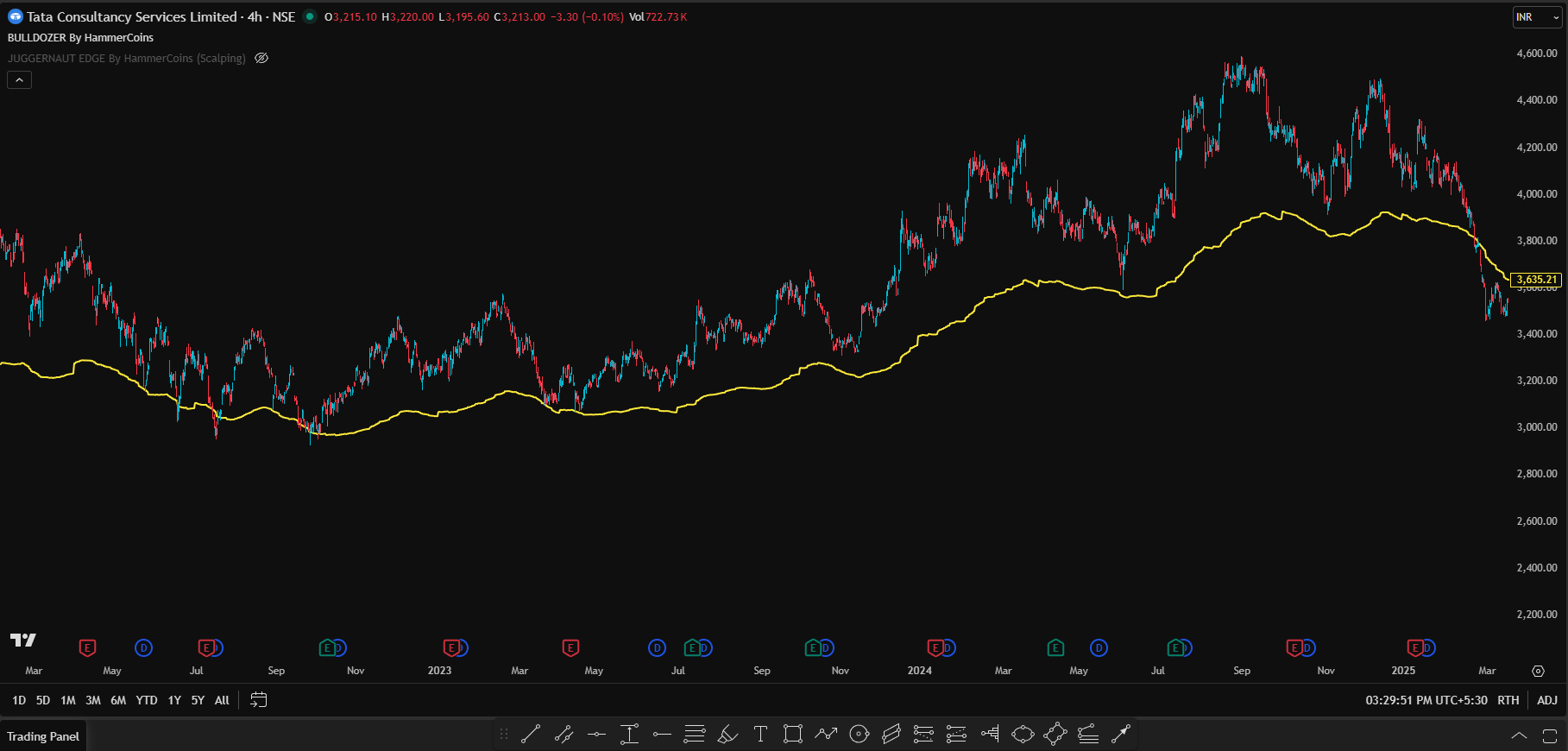This screenshot has width=1568, height=751.
Task: Open the Go to date calendar icon
Action: (x=258, y=700)
